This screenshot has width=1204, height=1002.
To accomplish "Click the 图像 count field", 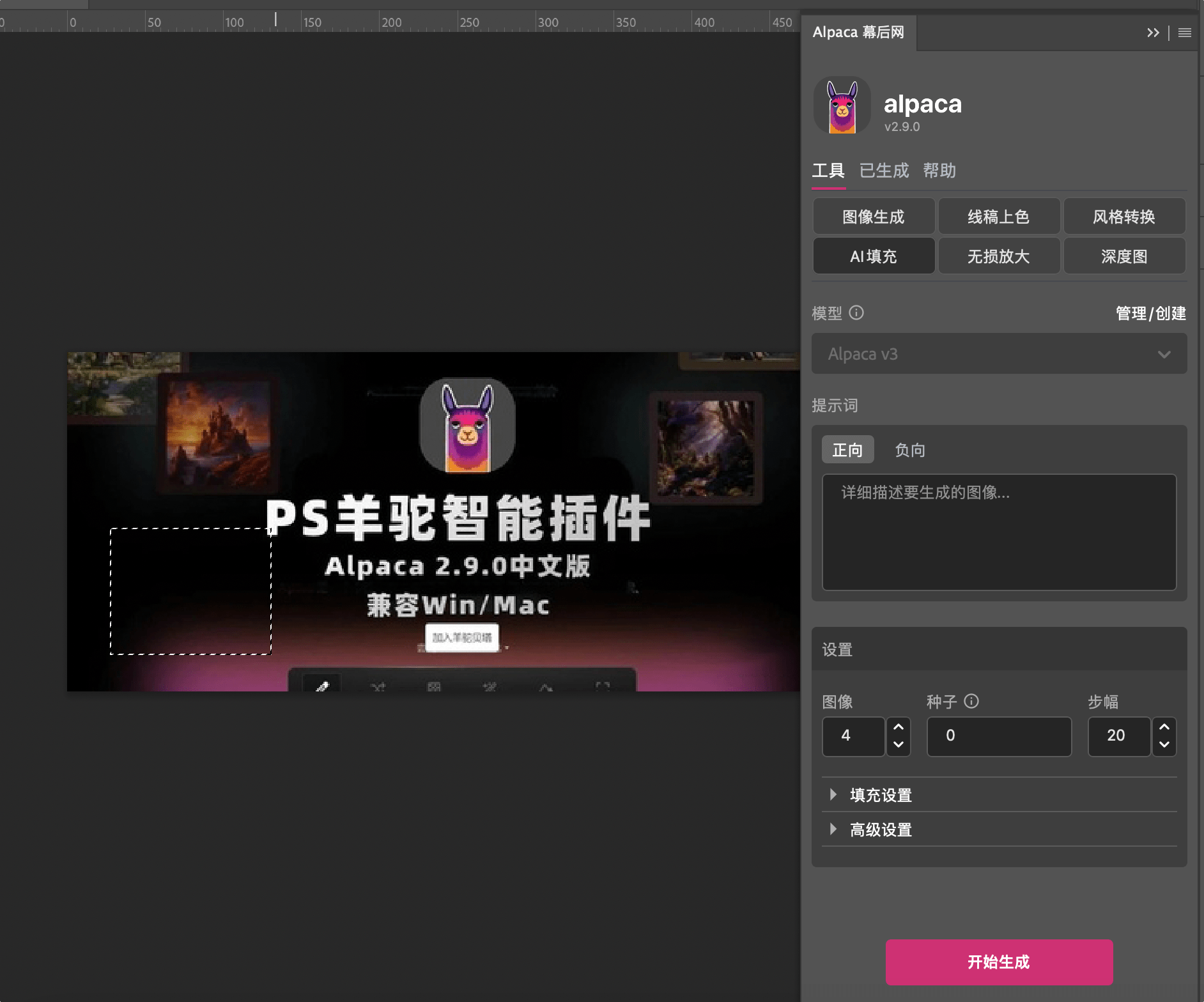I will tap(854, 736).
